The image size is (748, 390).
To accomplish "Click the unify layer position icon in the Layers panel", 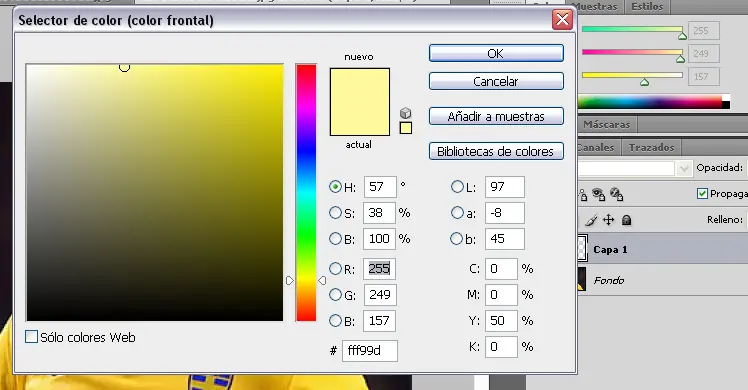I will (582, 195).
